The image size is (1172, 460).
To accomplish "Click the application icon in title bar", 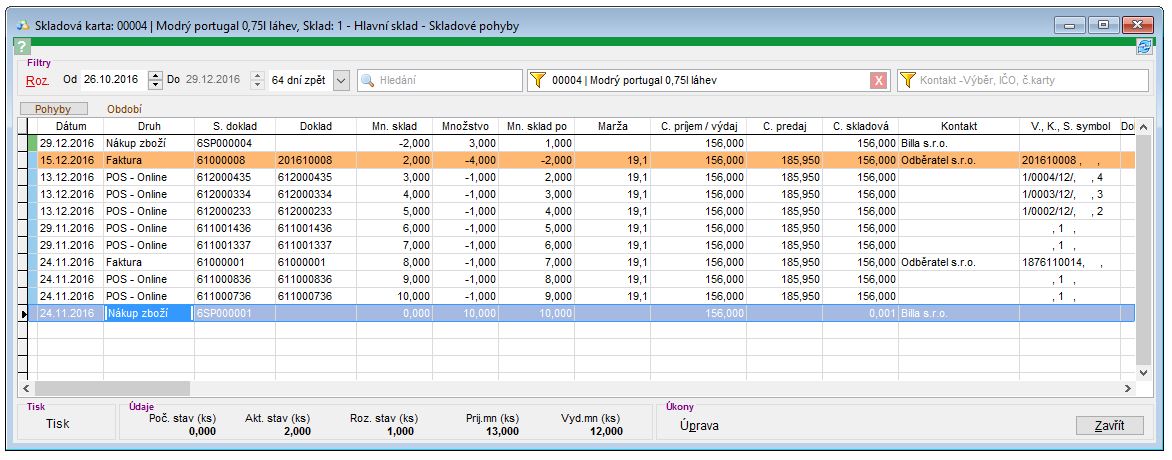I will [x=25, y=25].
